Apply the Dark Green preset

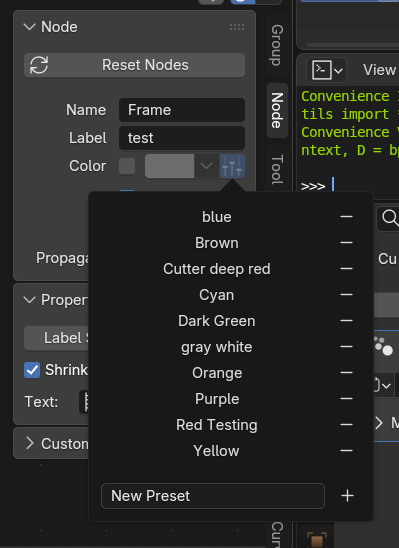point(217,320)
